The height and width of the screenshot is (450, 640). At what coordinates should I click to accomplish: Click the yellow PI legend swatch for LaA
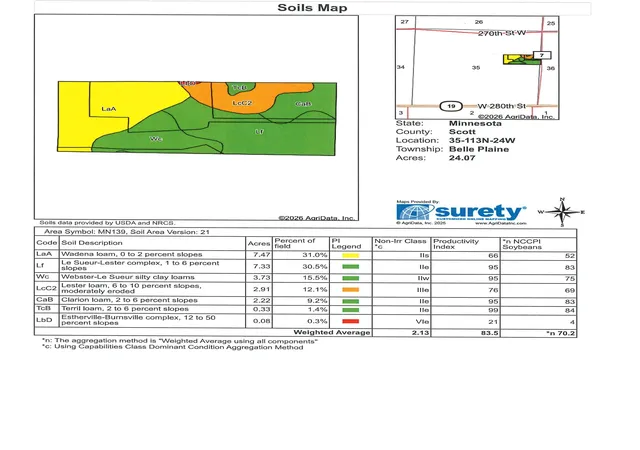(351, 256)
